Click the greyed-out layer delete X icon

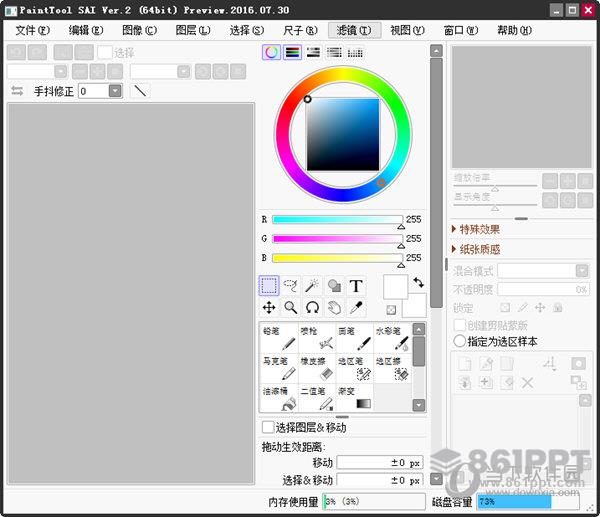click(x=528, y=382)
